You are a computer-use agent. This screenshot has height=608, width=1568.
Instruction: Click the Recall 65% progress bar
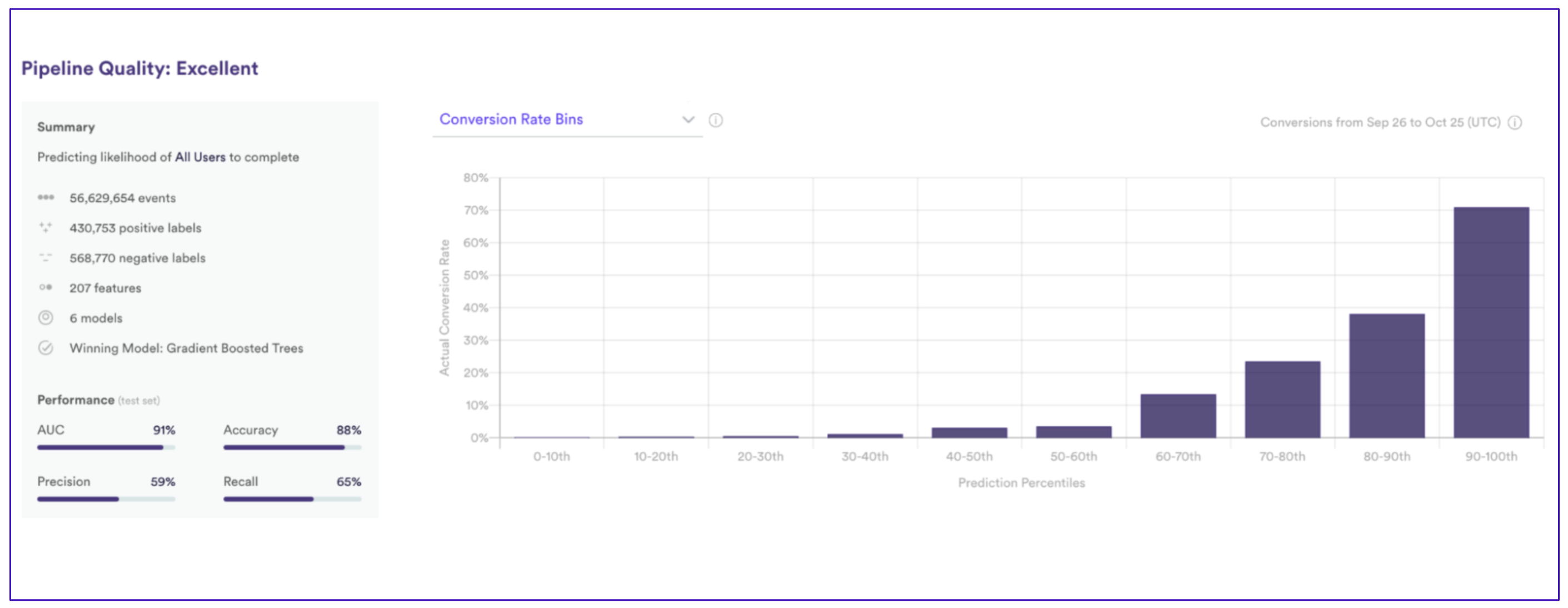[x=292, y=499]
